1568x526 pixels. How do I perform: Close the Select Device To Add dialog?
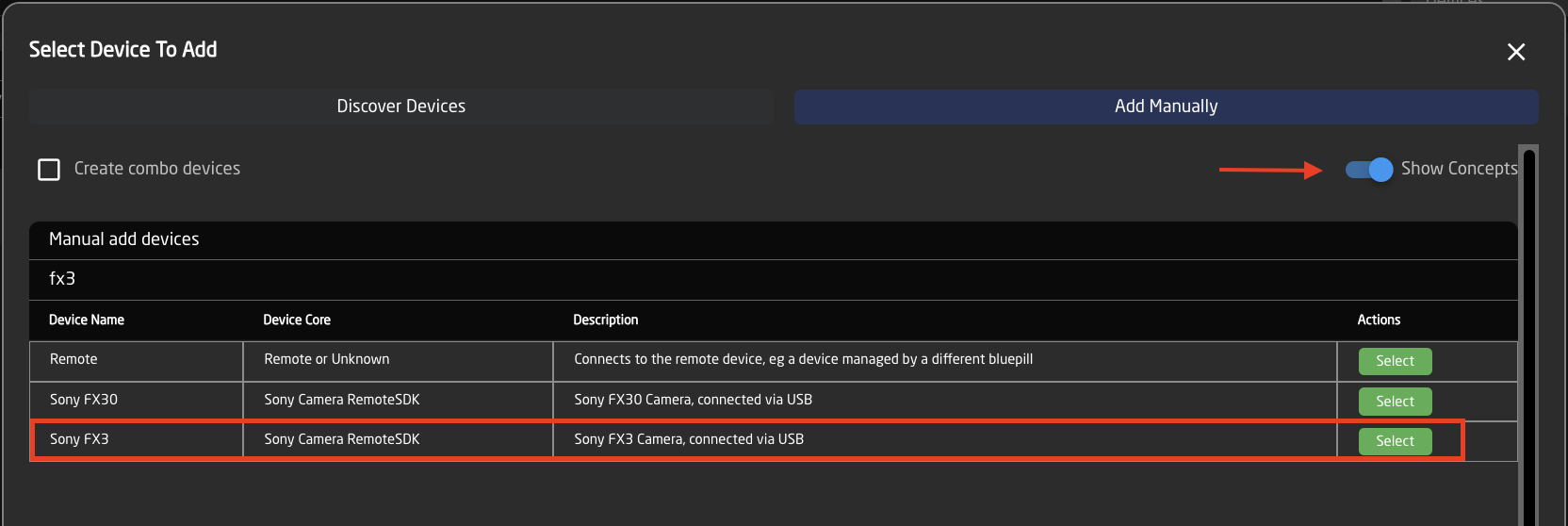1515,52
